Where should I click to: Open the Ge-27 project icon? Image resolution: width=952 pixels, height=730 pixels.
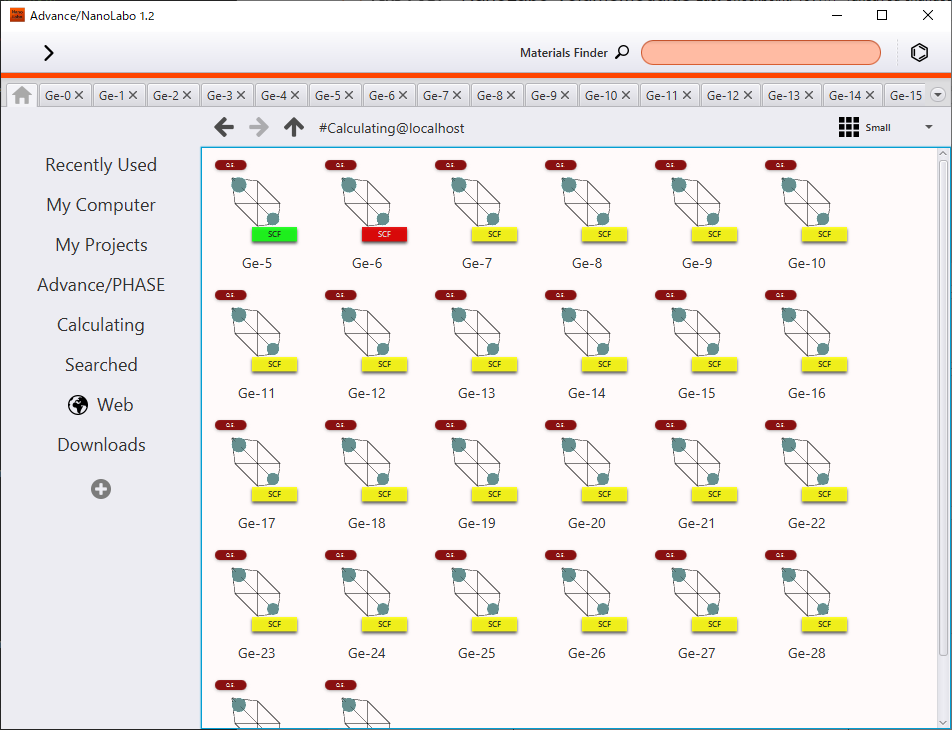coord(696,592)
